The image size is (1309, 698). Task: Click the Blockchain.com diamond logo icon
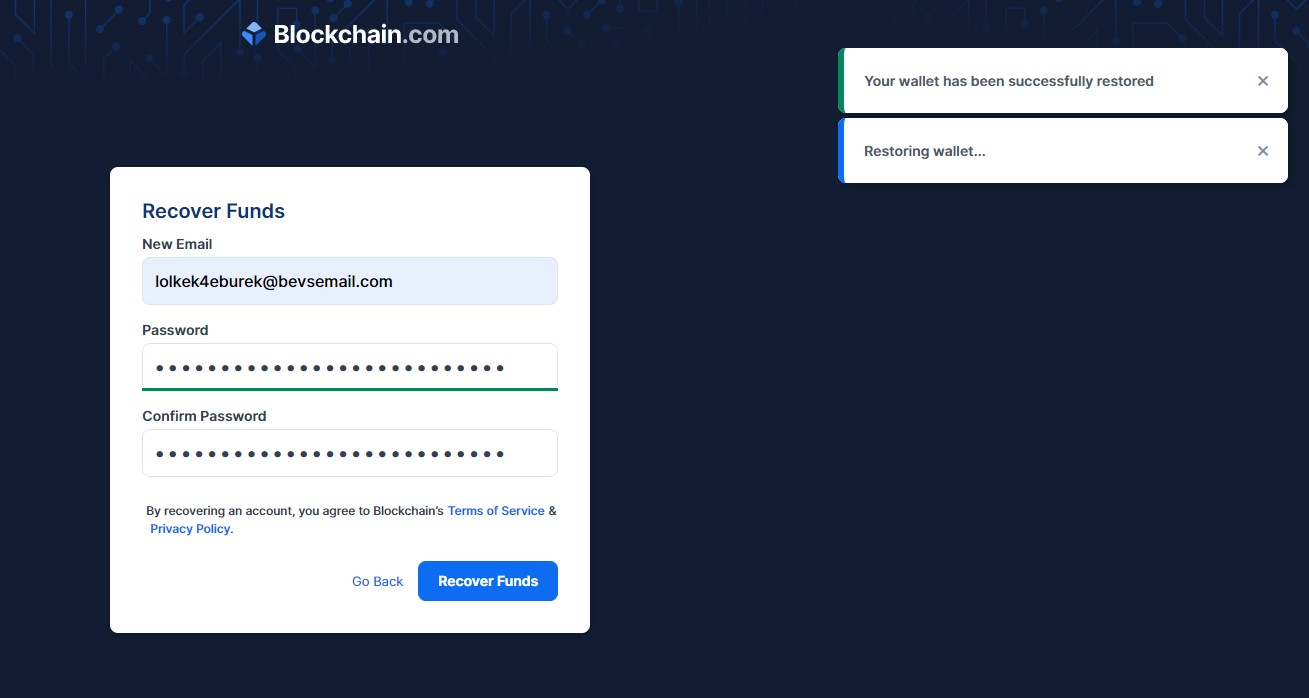point(253,35)
